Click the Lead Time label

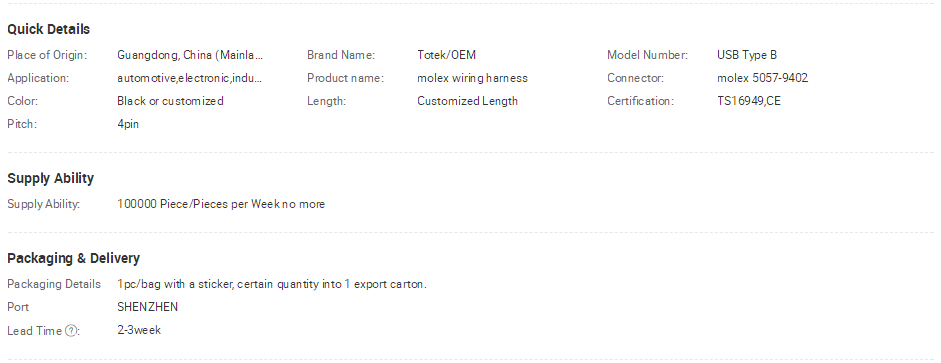click(34, 331)
